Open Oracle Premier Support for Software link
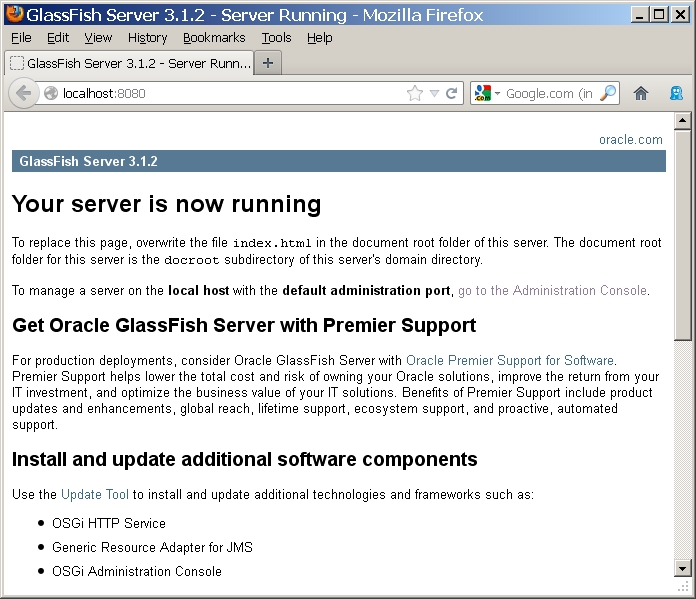The width and height of the screenshot is (696, 599). click(510, 360)
